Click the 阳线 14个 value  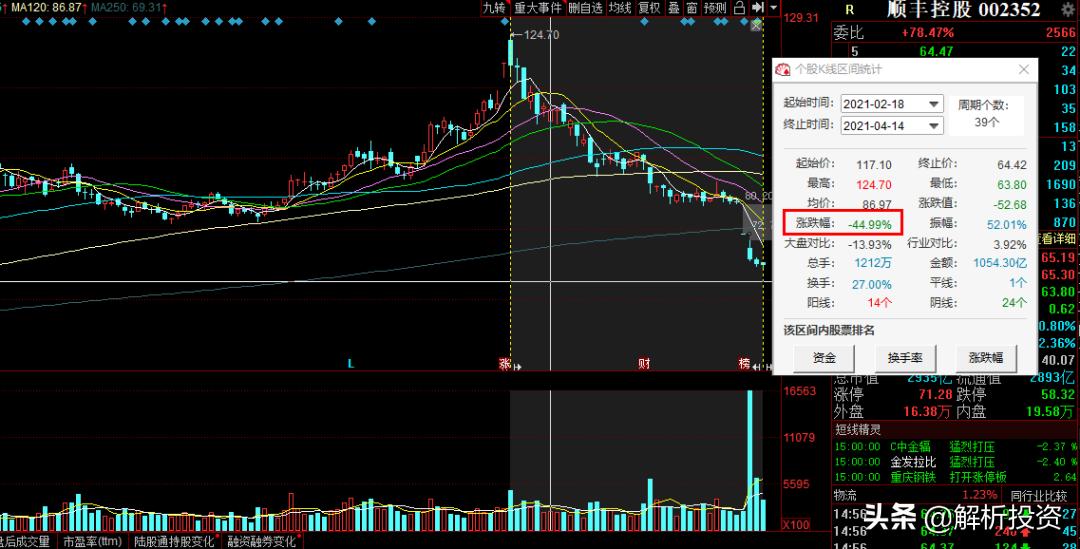coord(879,302)
